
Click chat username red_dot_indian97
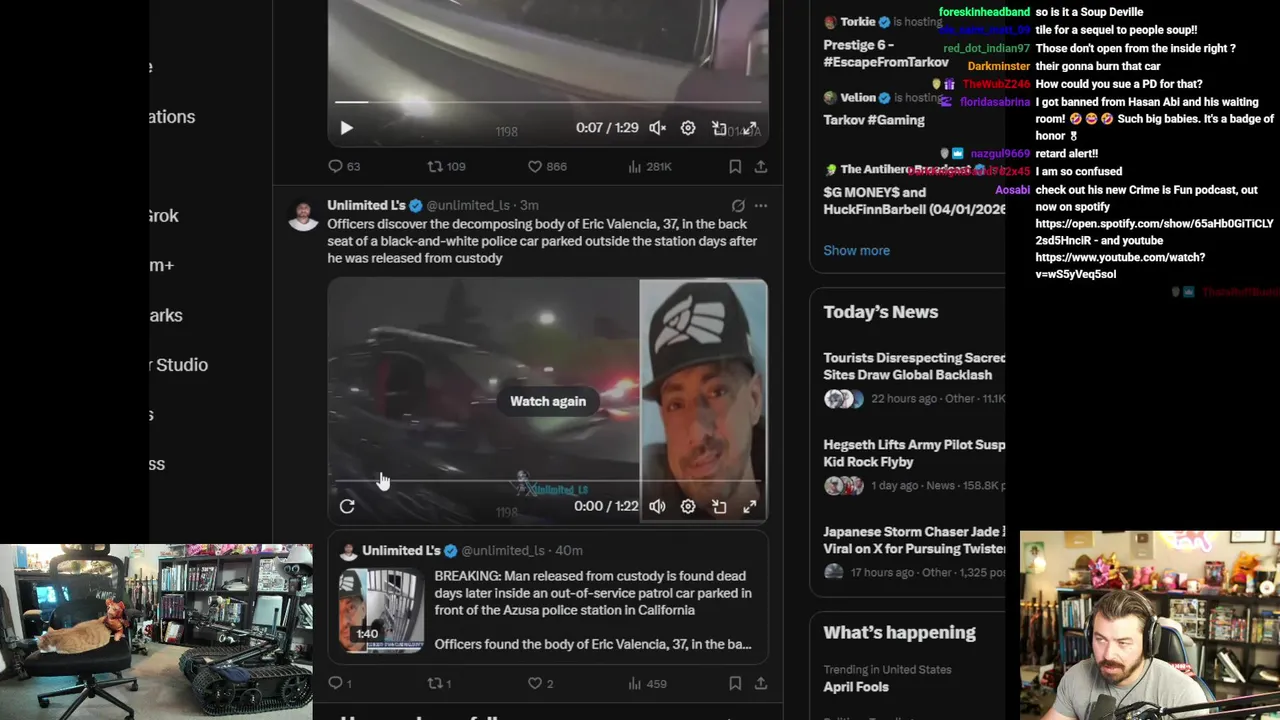click(x=986, y=48)
